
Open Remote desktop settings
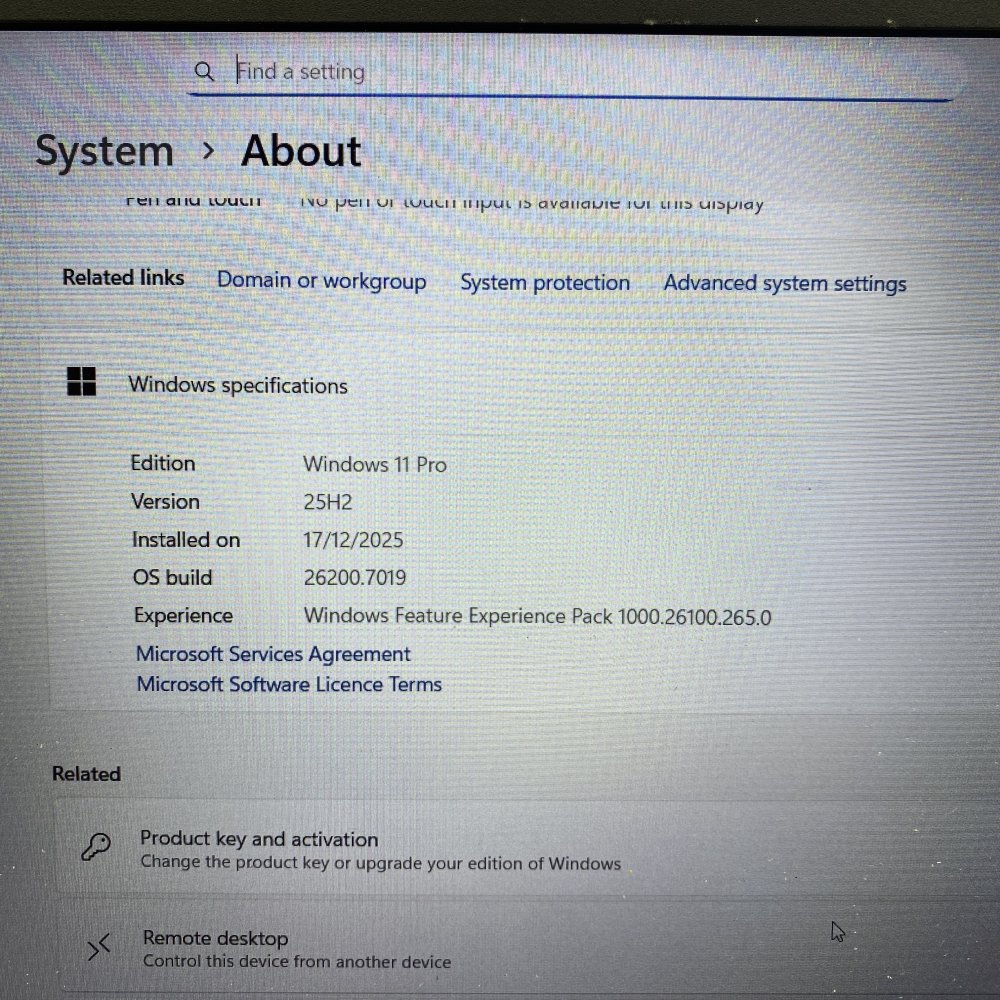tap(215, 938)
